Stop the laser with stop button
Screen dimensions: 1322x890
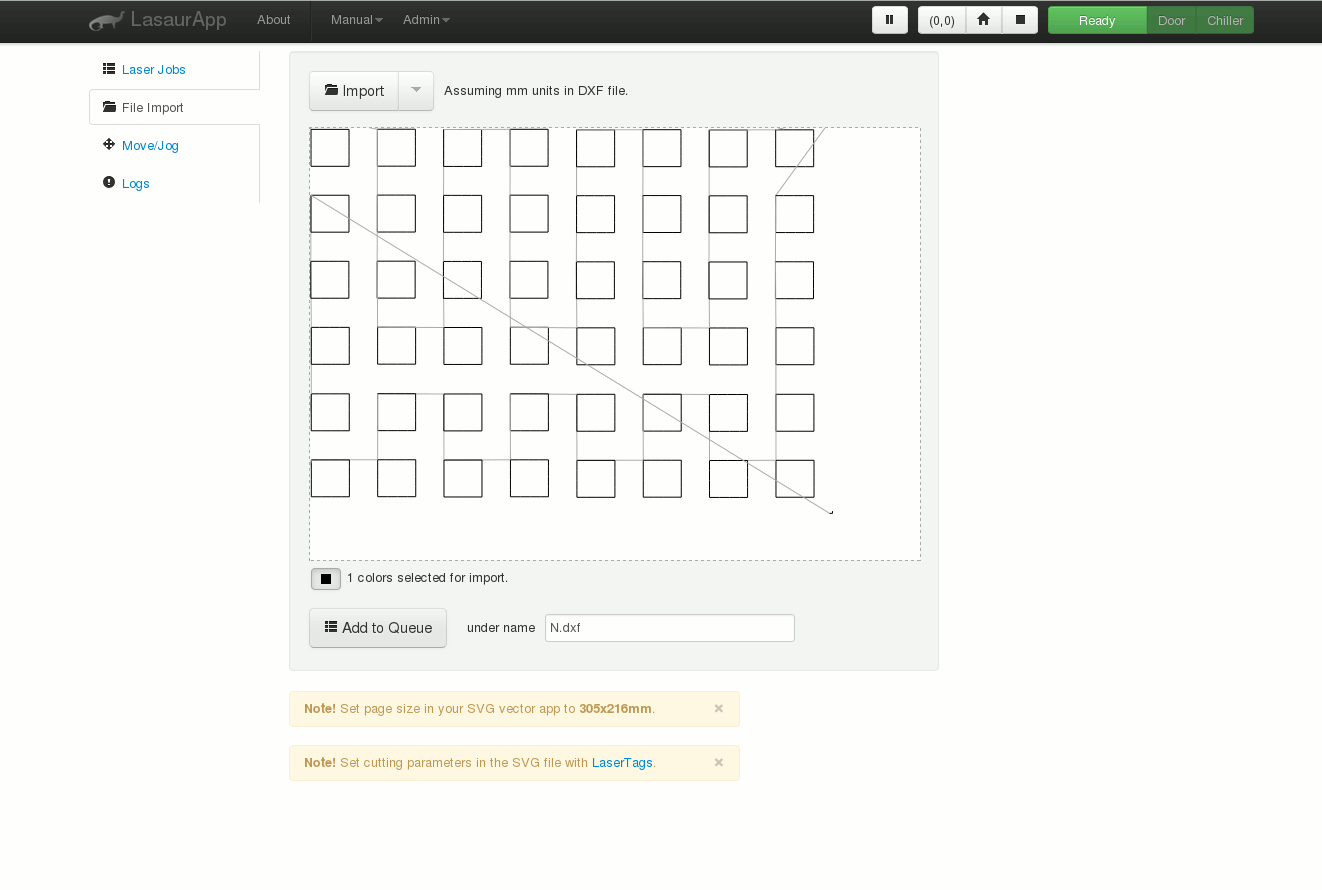(1020, 20)
